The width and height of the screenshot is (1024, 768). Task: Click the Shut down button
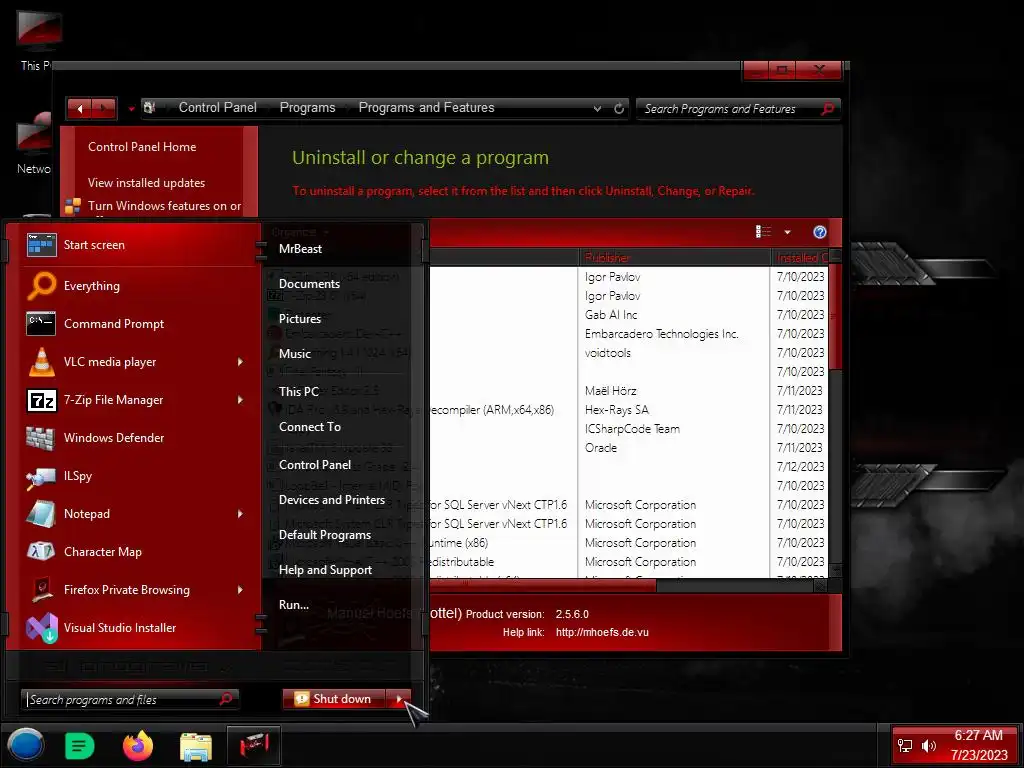[x=335, y=699]
